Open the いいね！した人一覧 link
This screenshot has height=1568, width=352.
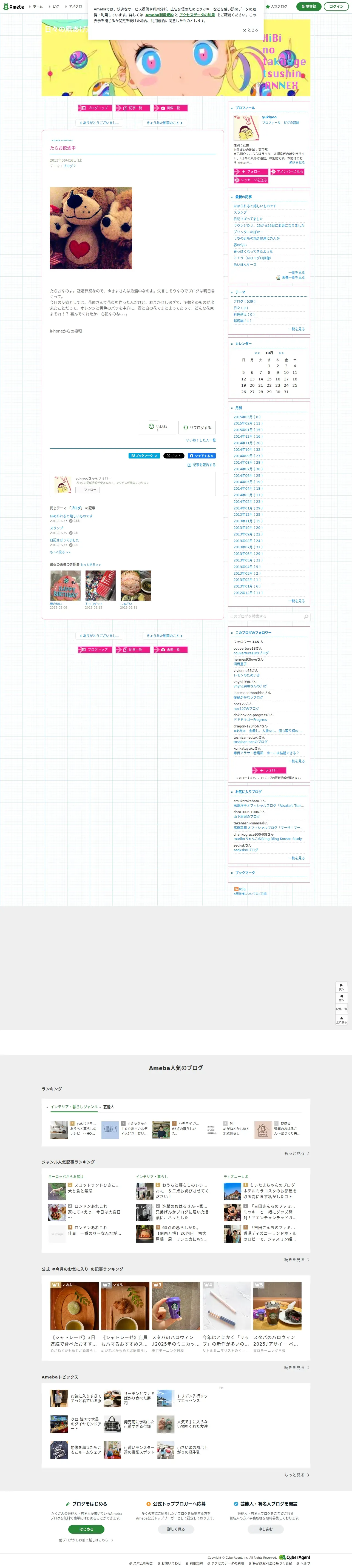201,440
